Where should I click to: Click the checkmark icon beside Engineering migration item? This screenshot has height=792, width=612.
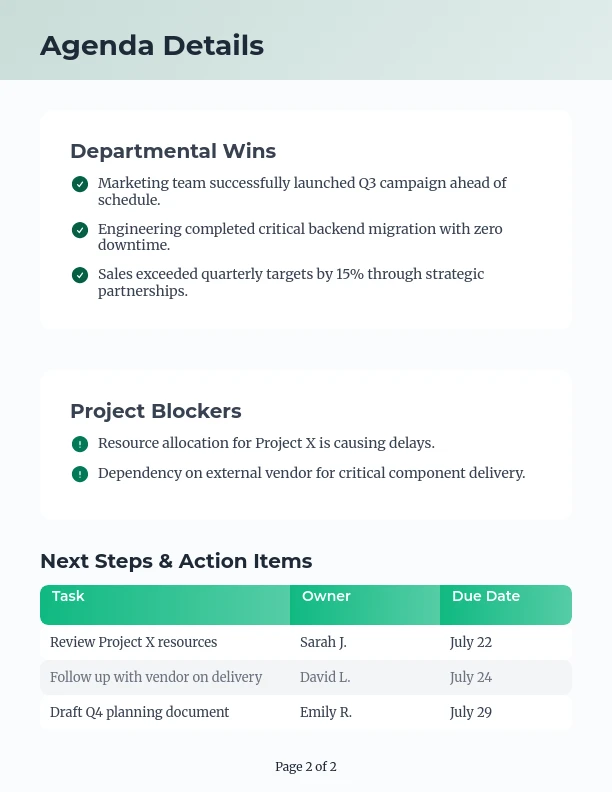point(80,230)
